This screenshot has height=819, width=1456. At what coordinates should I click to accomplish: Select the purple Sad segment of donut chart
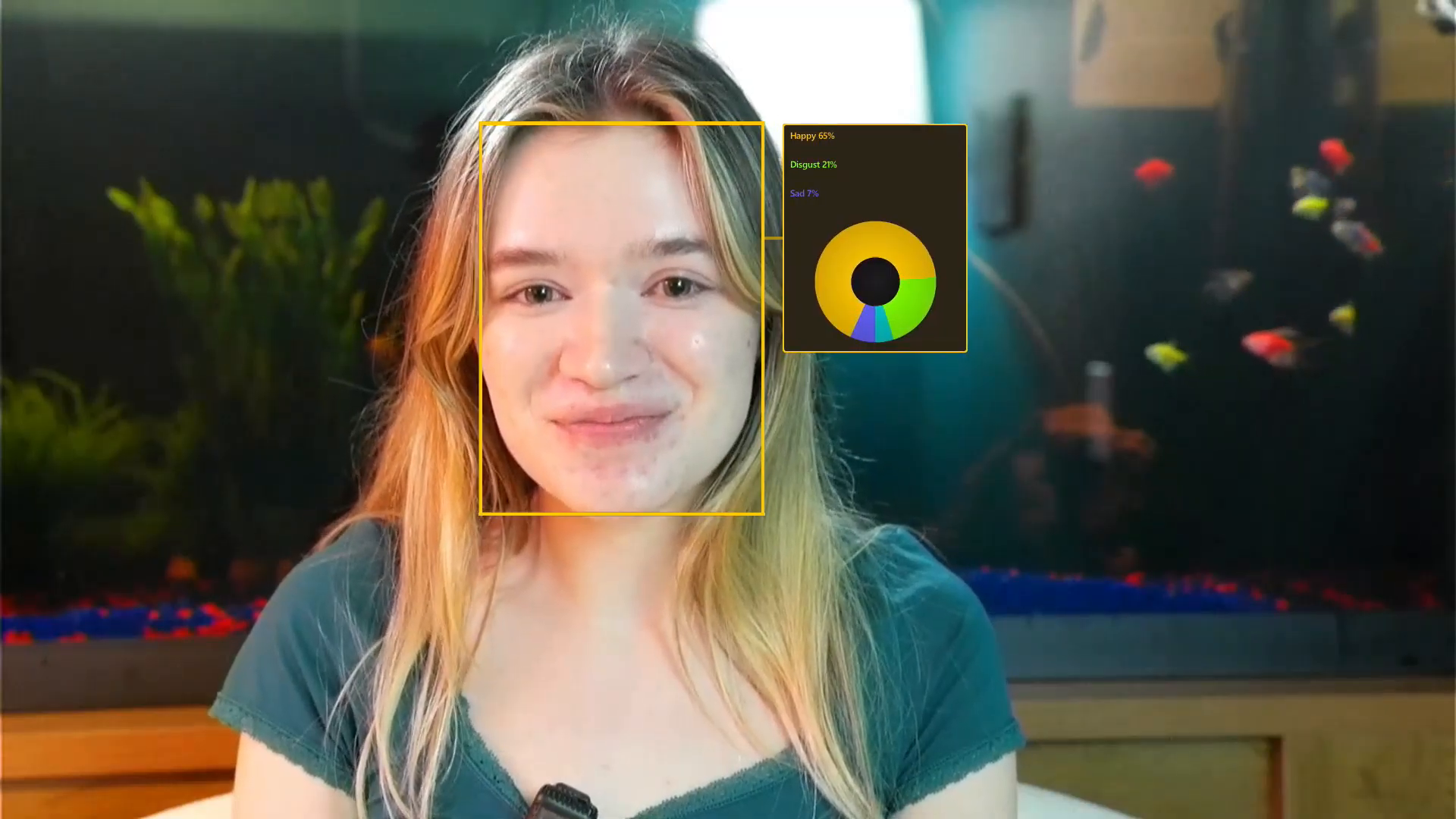tap(864, 325)
